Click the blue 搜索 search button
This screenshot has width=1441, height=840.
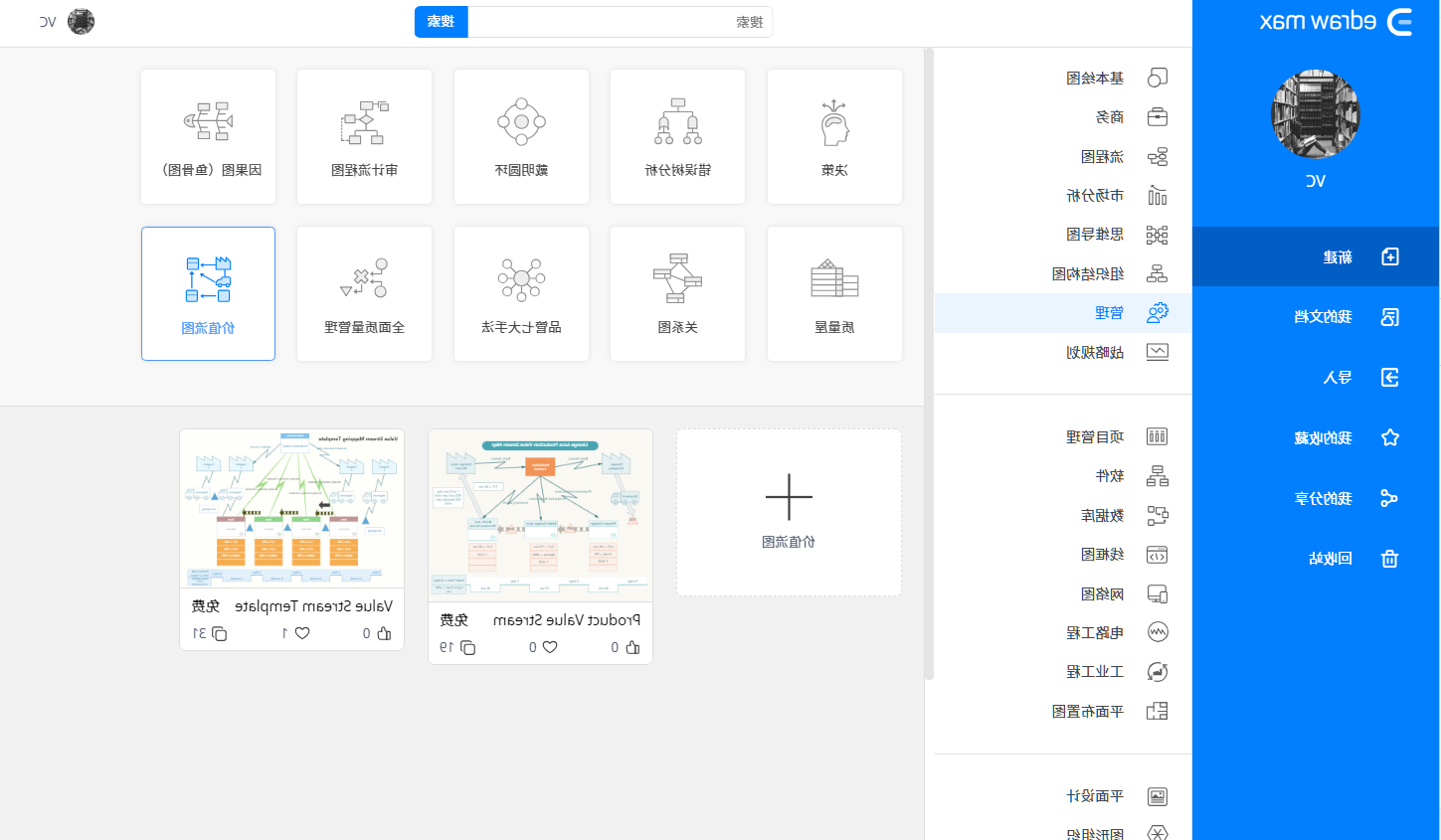[441, 22]
